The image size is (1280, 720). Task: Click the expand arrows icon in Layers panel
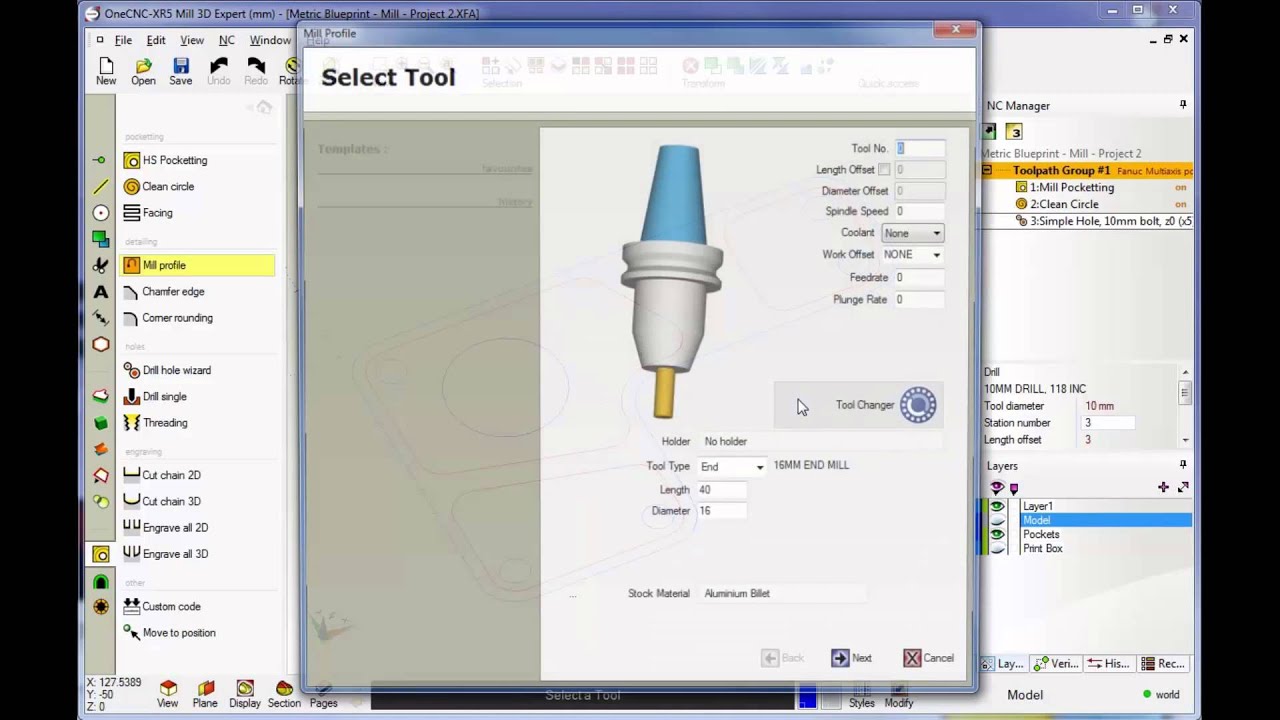coord(1183,487)
